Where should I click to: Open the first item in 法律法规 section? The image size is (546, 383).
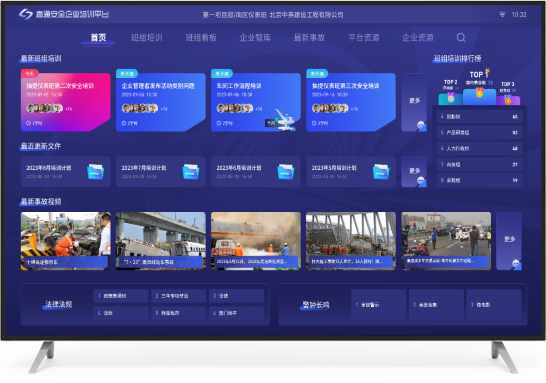[x=121, y=296]
